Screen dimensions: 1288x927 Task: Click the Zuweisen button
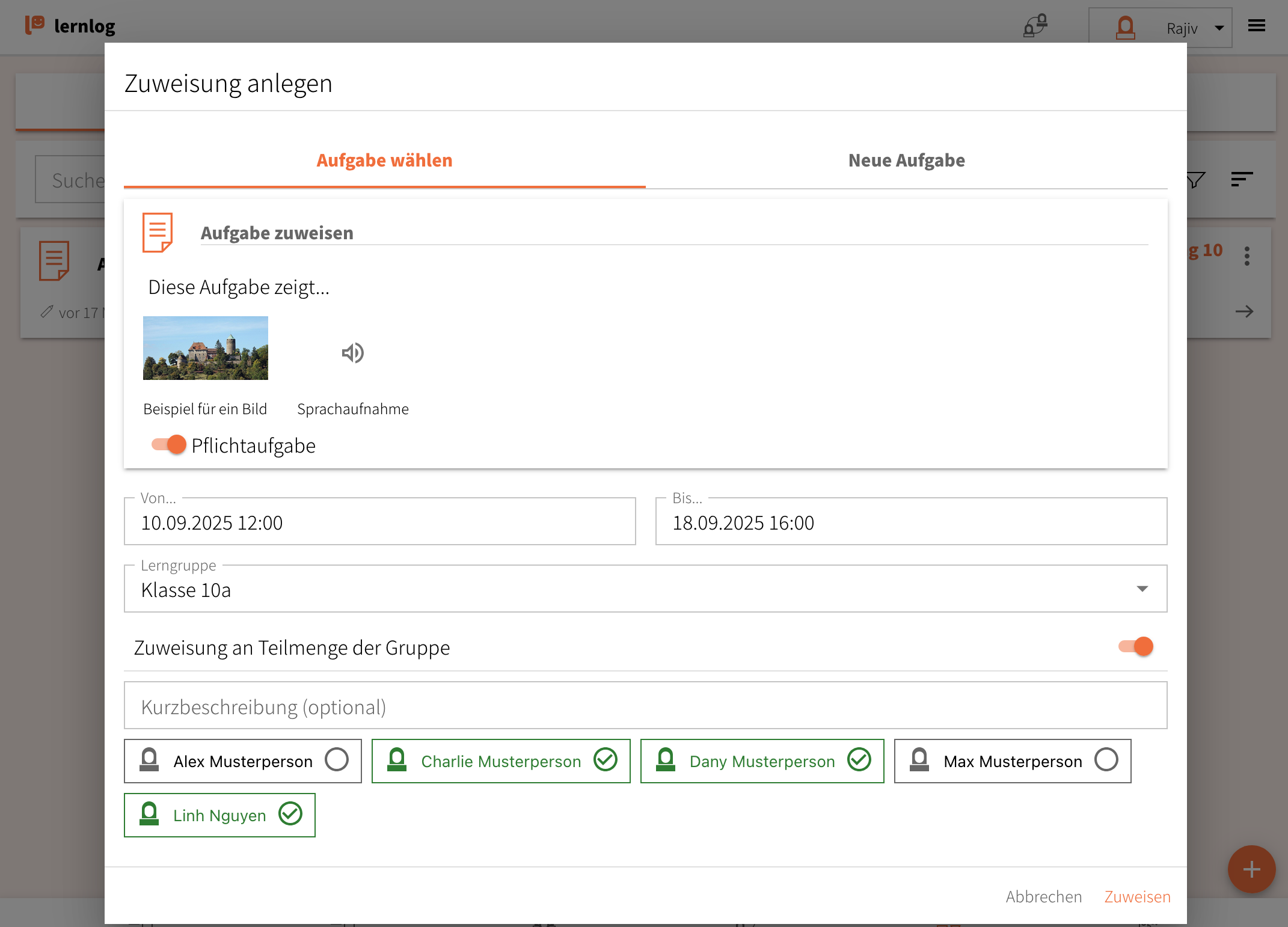(x=1137, y=897)
